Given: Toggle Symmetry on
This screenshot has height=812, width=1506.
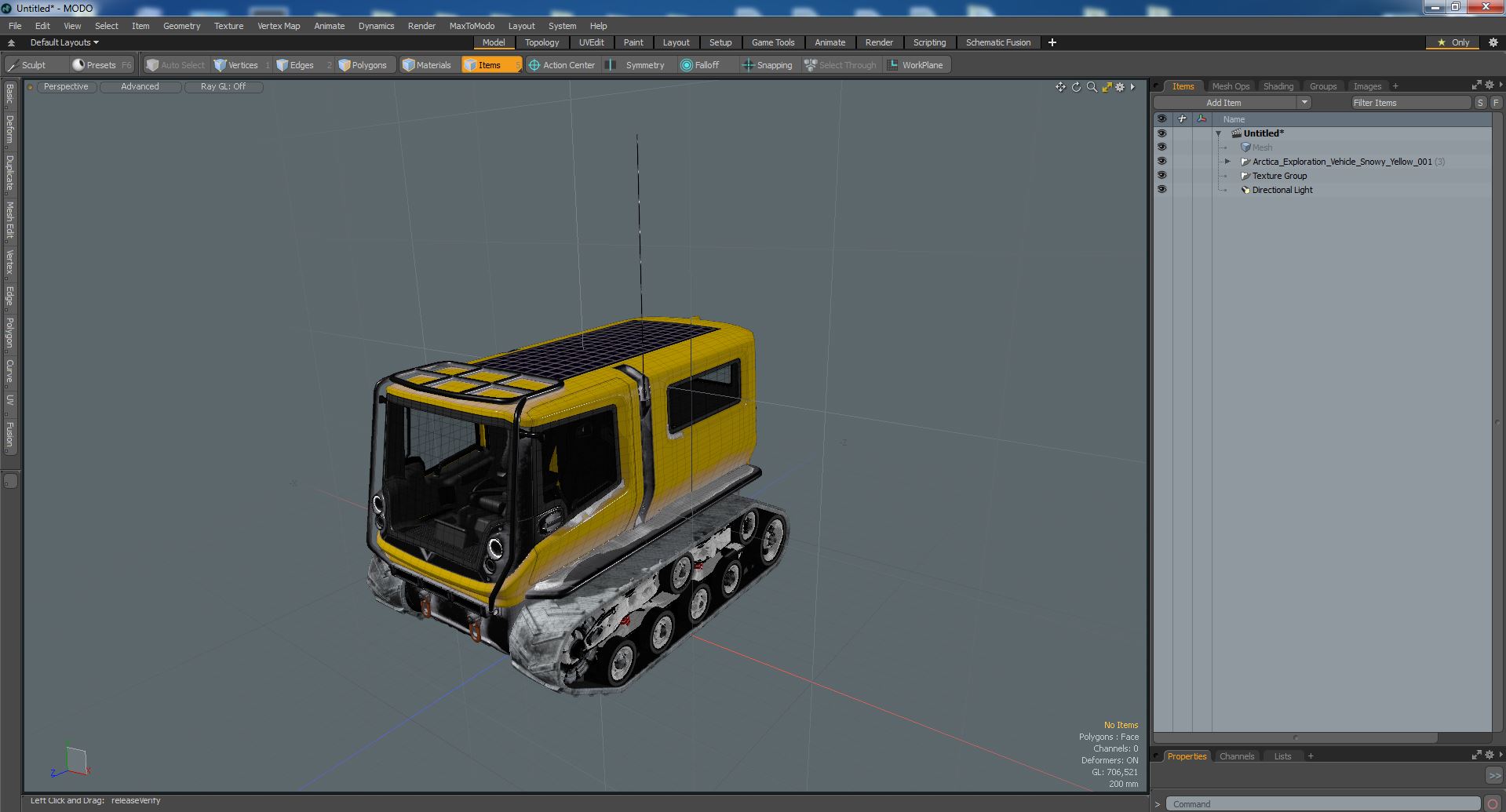Looking at the screenshot, I should coord(636,65).
